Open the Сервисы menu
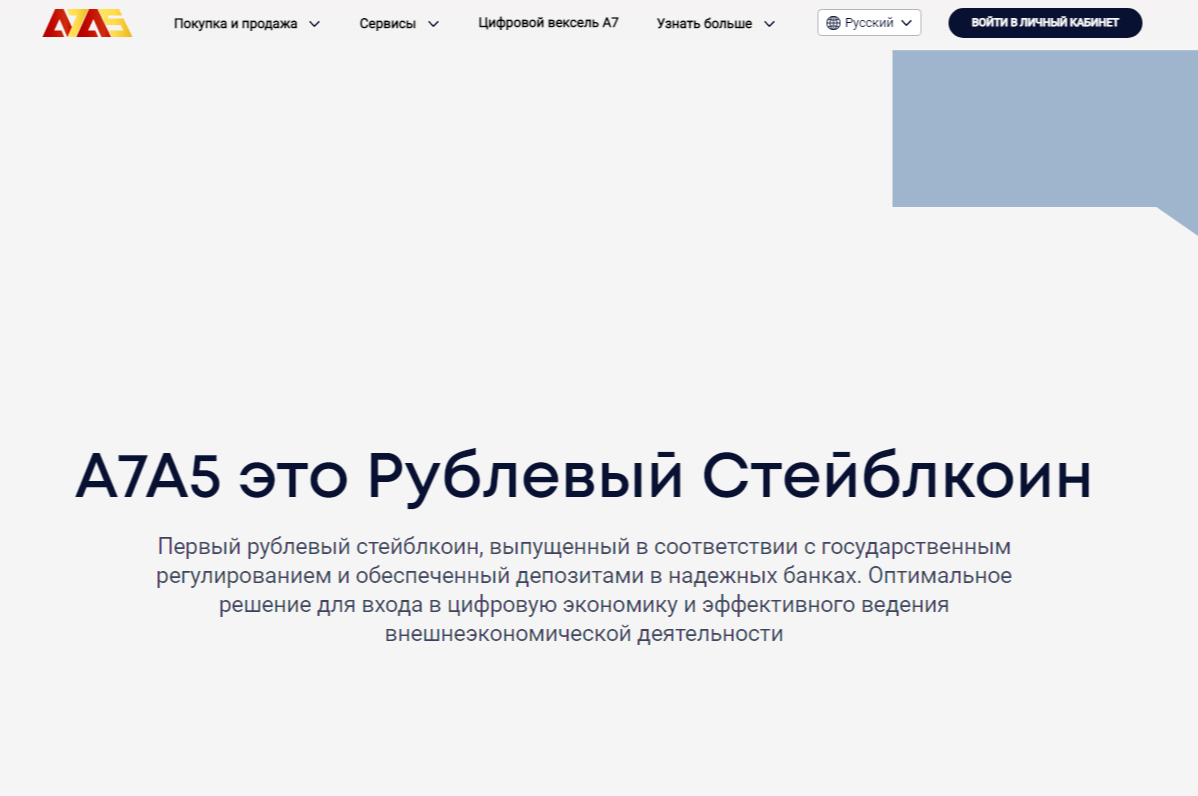The width and height of the screenshot is (1198, 796). (x=387, y=23)
